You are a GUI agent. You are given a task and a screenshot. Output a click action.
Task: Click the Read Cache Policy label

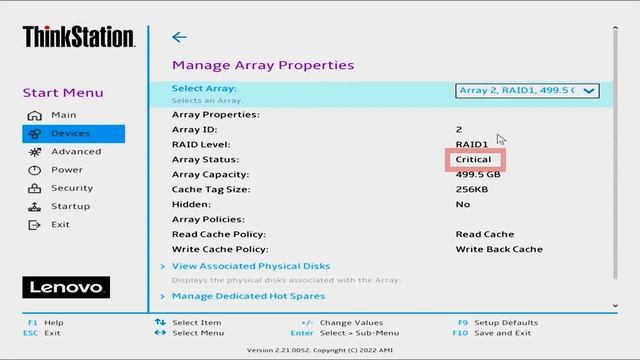click(219, 234)
